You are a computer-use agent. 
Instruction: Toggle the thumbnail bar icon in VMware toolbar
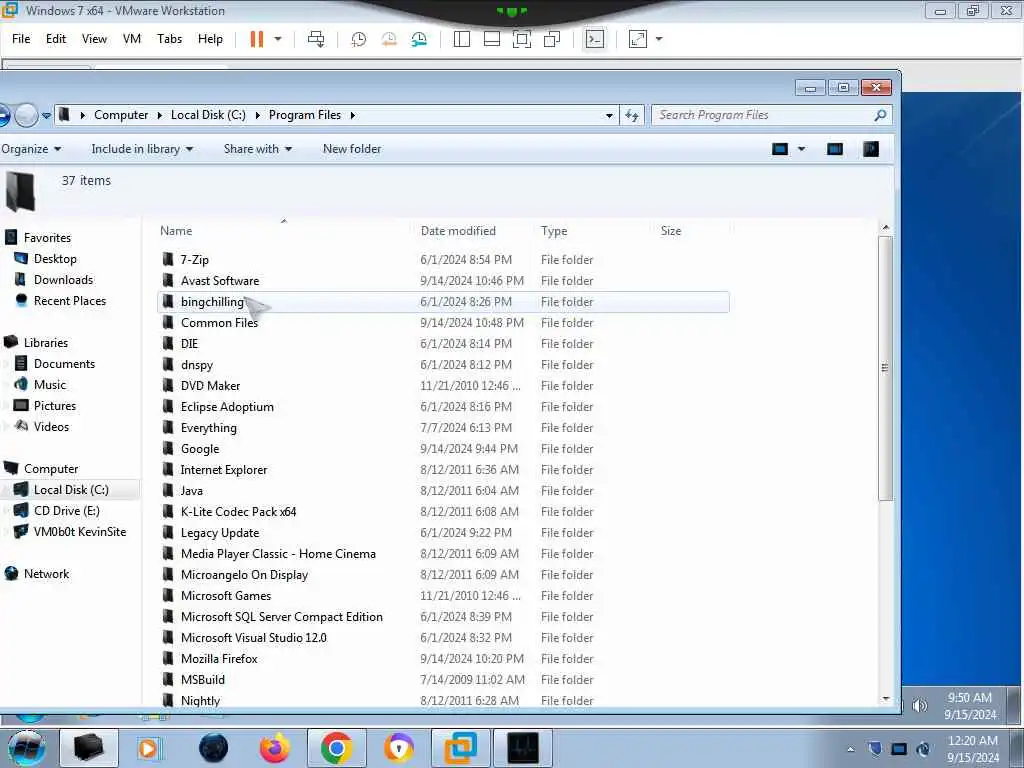coord(492,39)
